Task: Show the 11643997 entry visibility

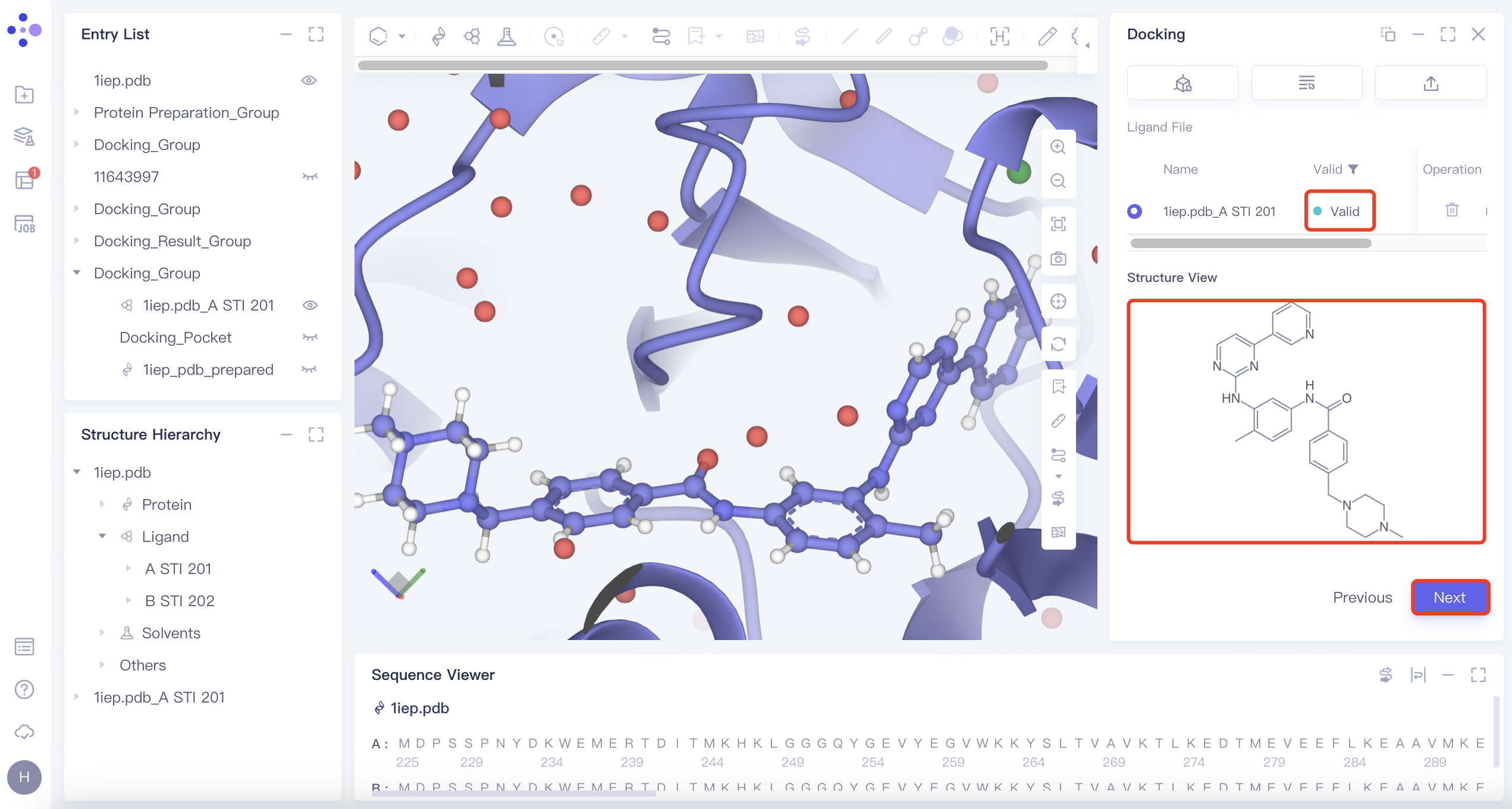Action: click(309, 176)
